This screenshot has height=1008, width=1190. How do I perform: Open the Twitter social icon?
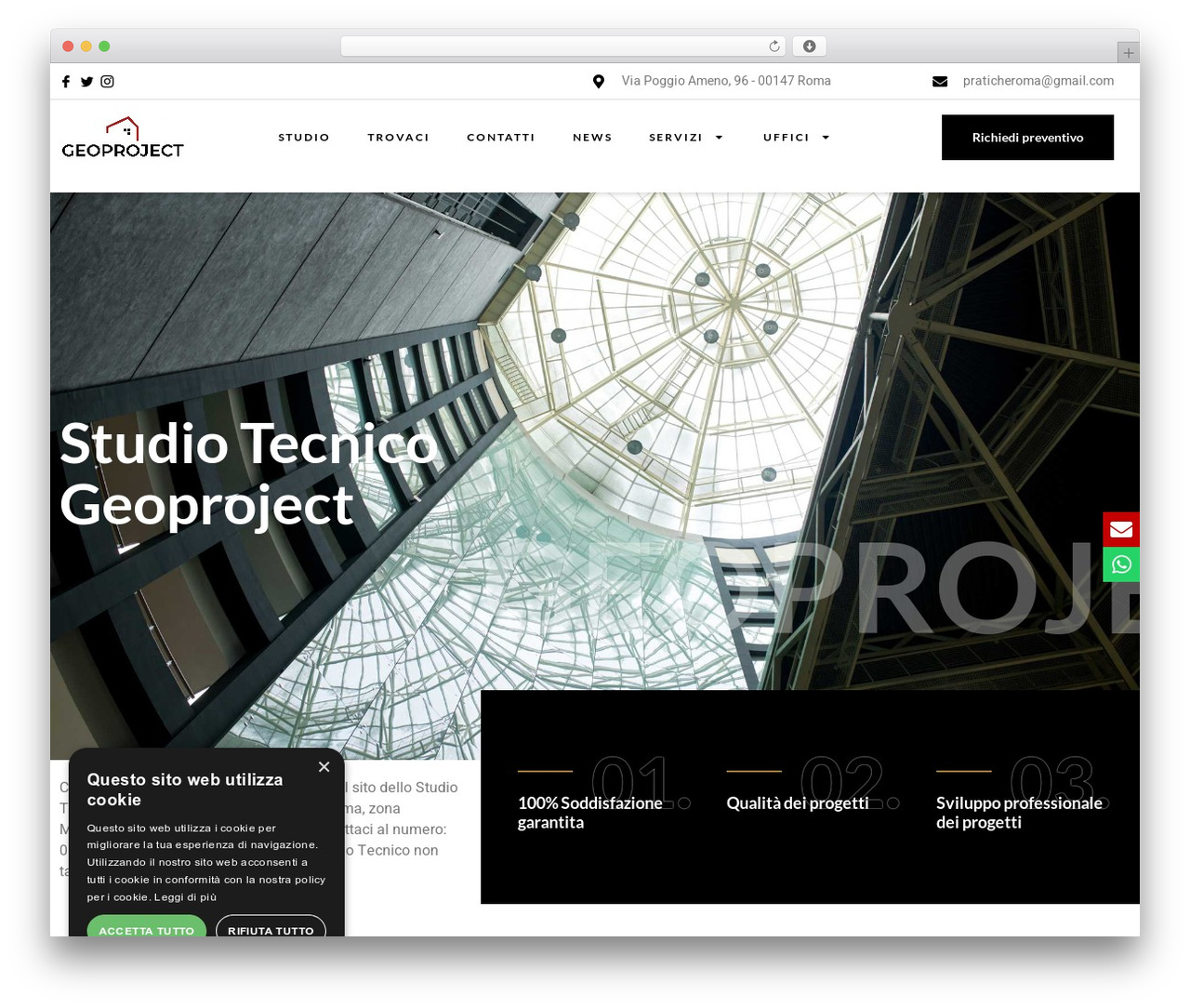point(86,82)
